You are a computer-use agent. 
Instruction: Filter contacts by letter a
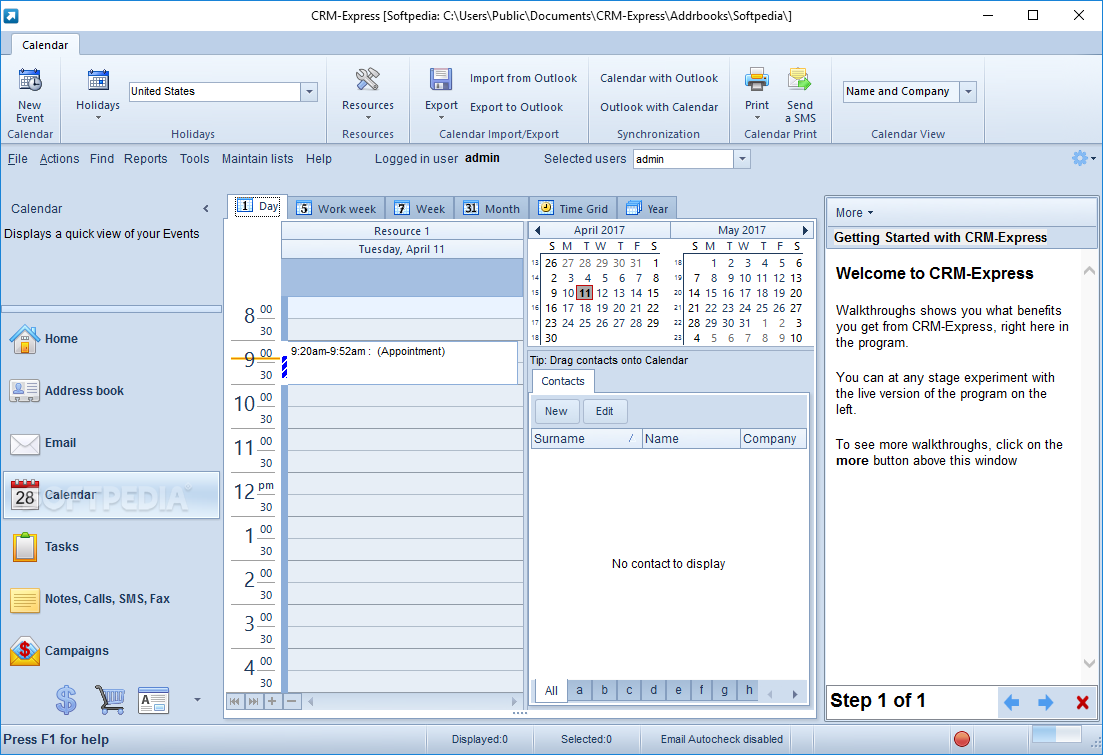tap(580, 690)
